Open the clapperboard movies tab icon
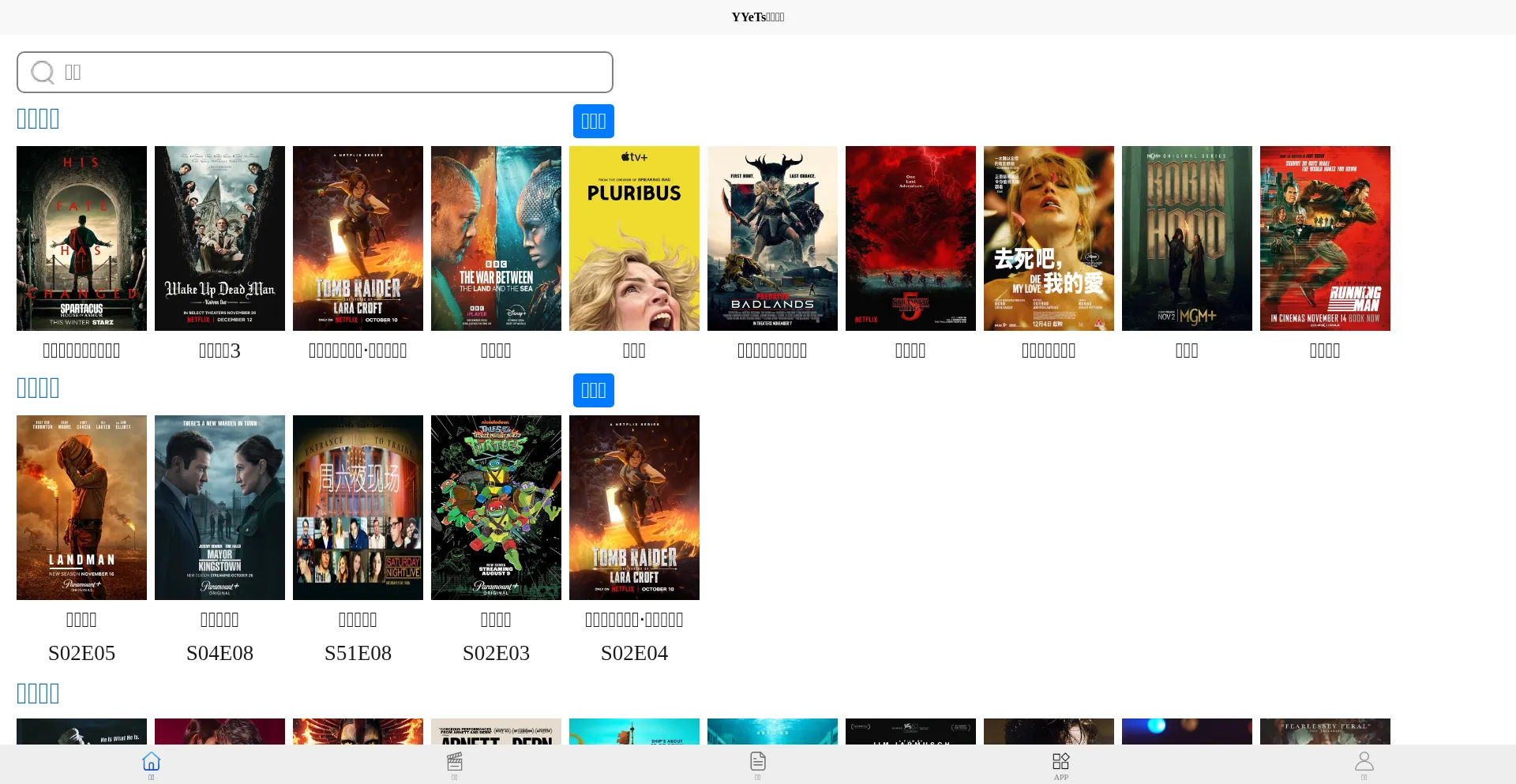The image size is (1516, 784). click(x=454, y=762)
